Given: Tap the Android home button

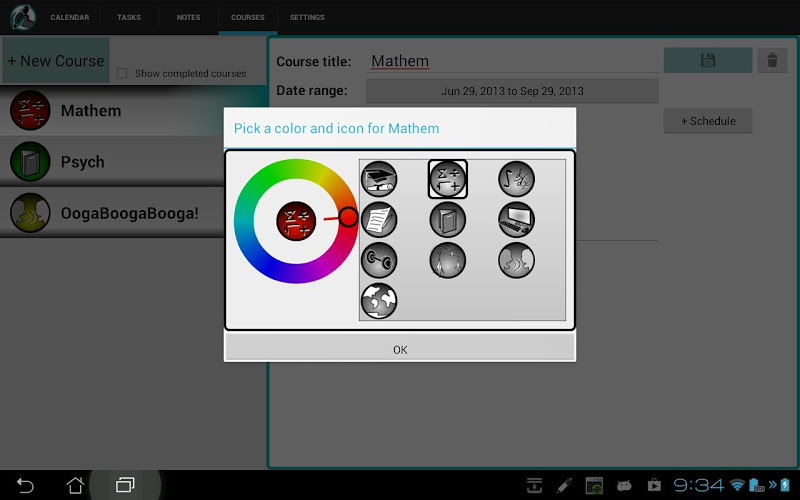Looking at the screenshot, I should coord(75,485).
